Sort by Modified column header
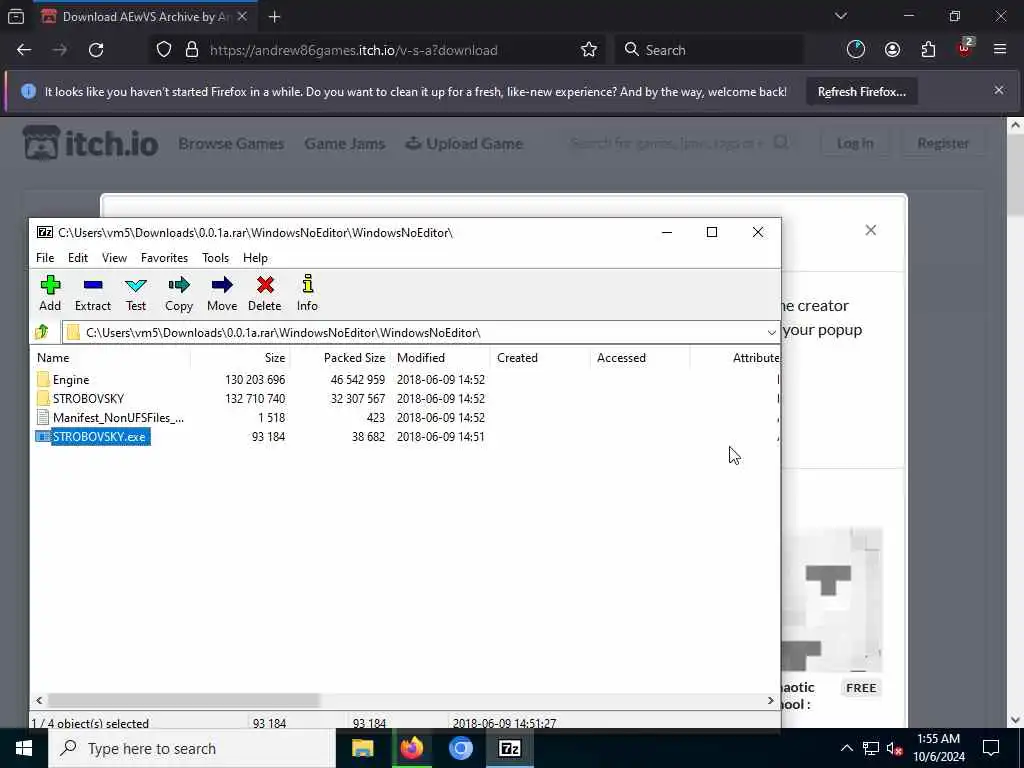Viewport: 1024px width, 768px height. coord(440,358)
